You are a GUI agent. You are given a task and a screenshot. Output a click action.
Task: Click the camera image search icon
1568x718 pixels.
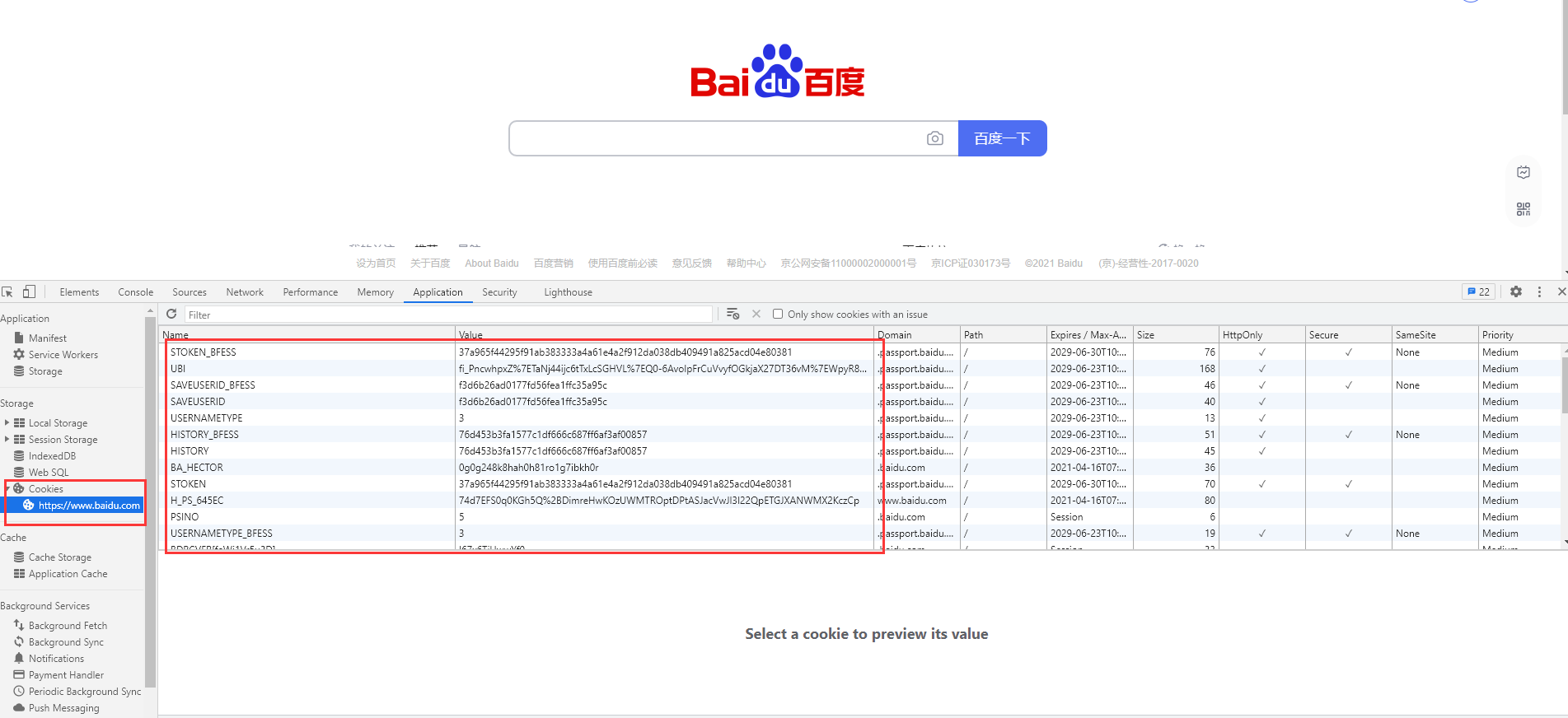click(934, 138)
